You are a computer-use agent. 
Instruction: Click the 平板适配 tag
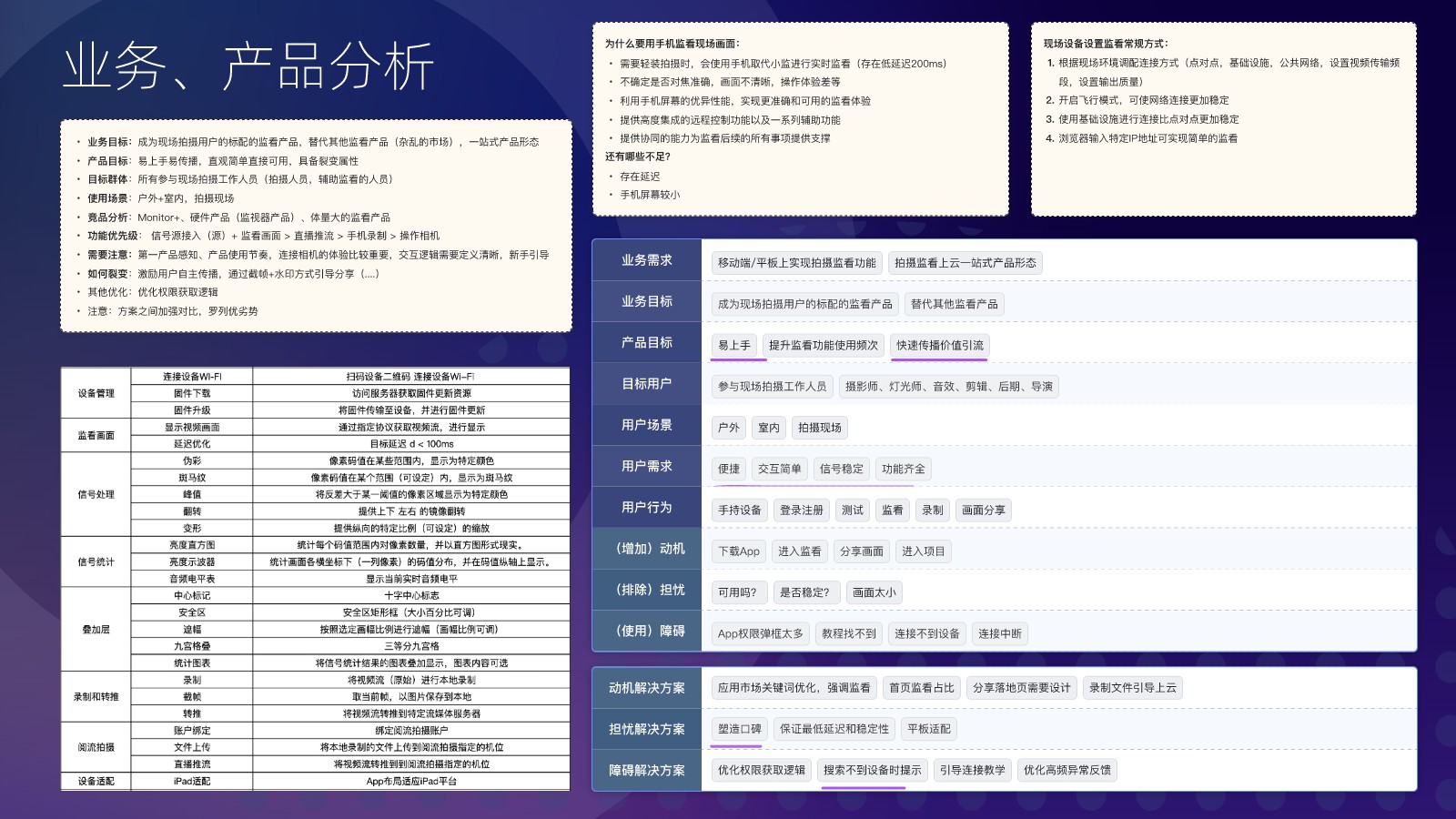point(929,729)
